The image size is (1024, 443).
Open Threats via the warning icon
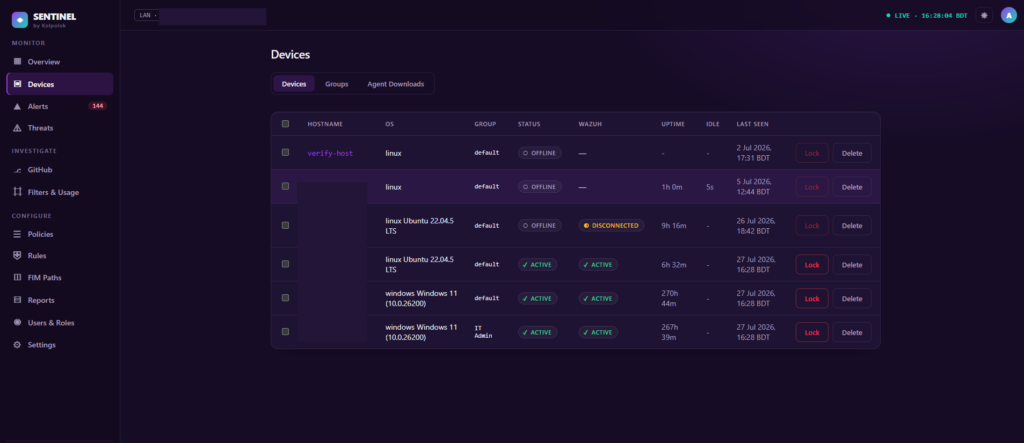tap(18, 128)
